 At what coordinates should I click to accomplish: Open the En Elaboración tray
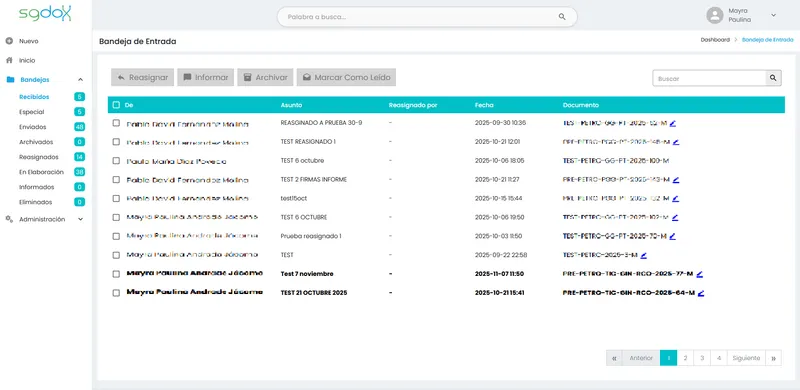pos(41,172)
